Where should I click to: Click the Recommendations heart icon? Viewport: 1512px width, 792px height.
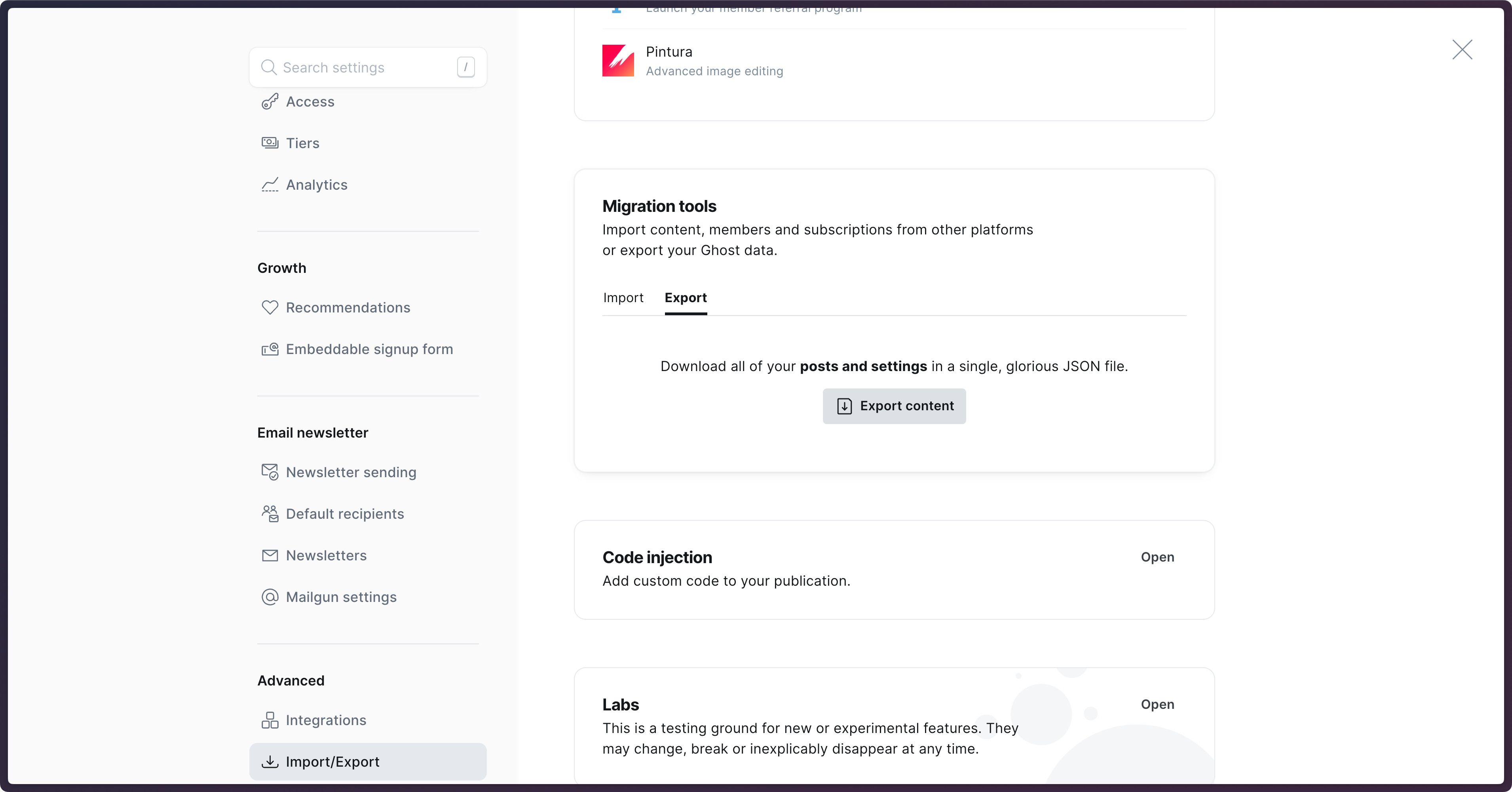coord(270,307)
